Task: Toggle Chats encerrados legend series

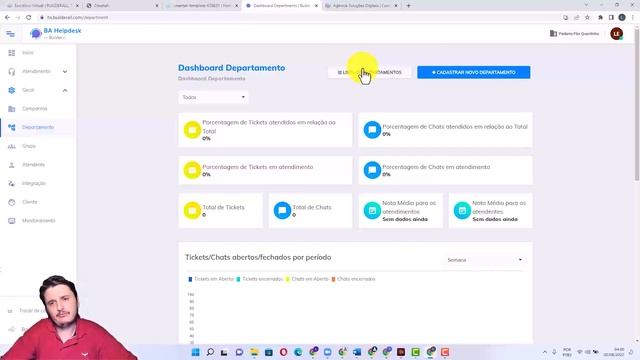Action: pos(353,279)
